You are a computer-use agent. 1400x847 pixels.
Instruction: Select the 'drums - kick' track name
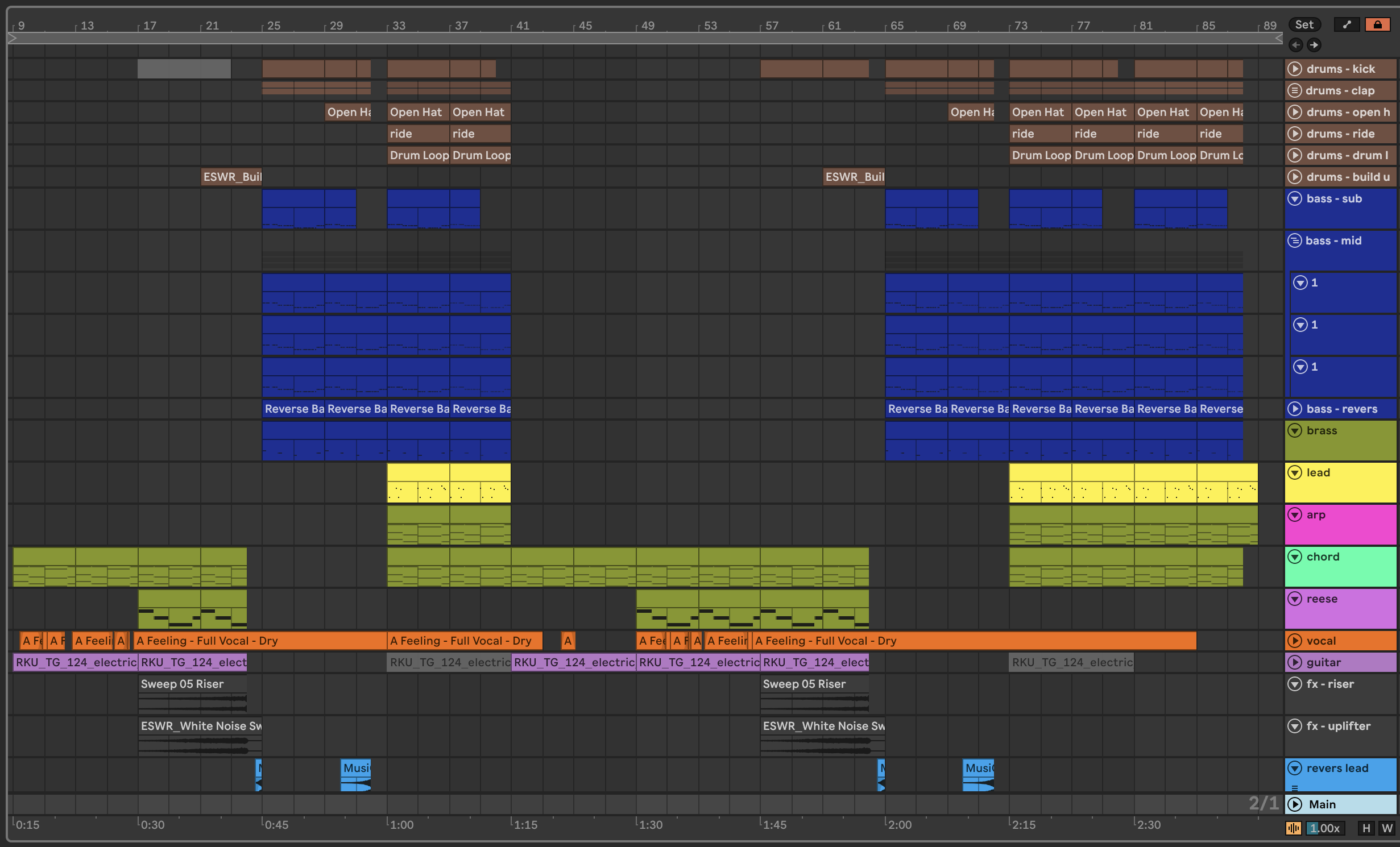pos(1340,69)
